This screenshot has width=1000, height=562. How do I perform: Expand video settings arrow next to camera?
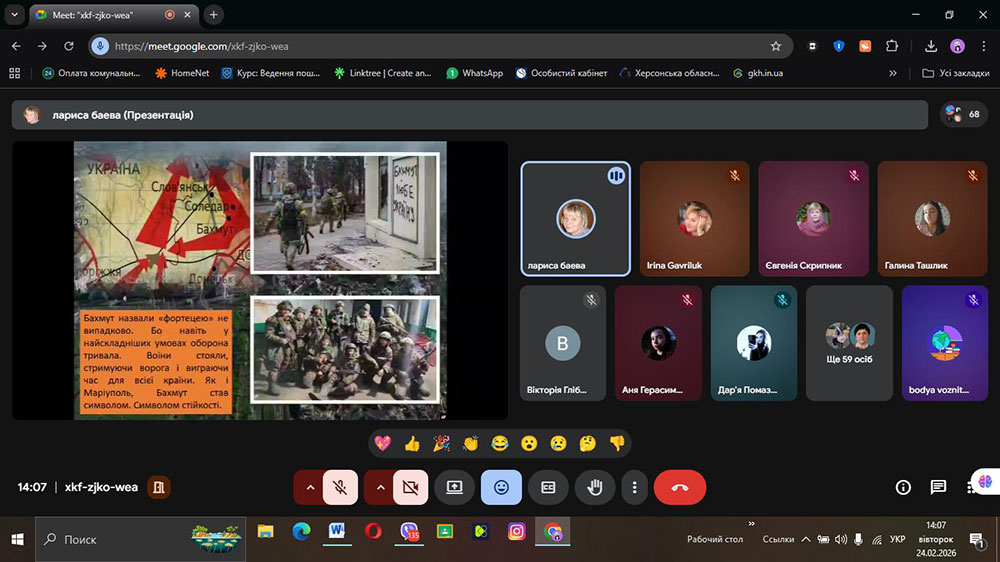coord(379,487)
